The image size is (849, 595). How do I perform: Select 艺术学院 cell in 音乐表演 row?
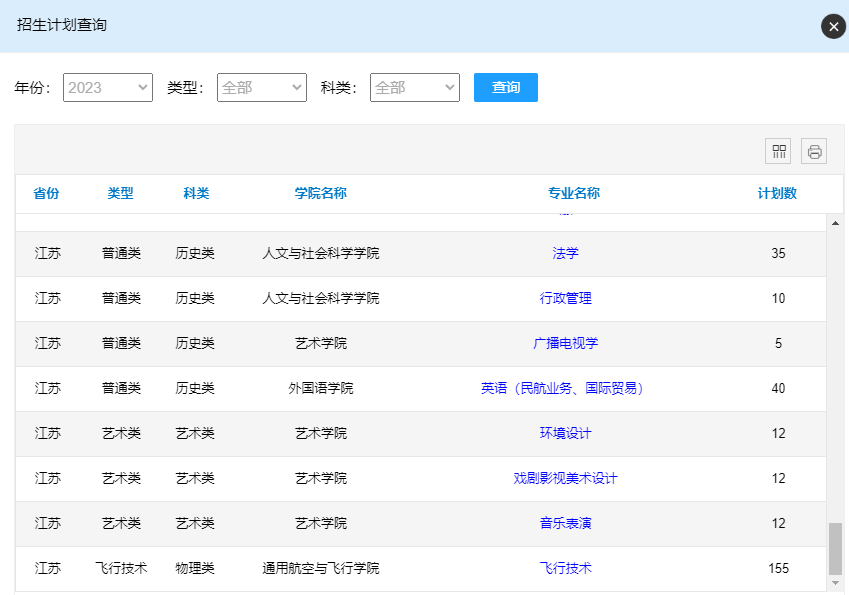[321, 523]
